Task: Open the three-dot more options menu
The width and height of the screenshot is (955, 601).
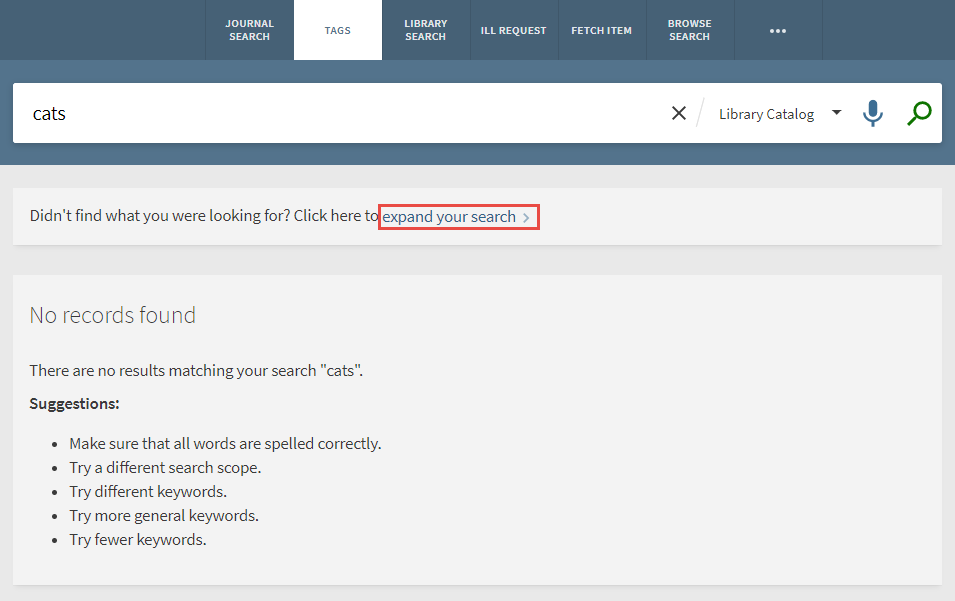Action: point(778,31)
